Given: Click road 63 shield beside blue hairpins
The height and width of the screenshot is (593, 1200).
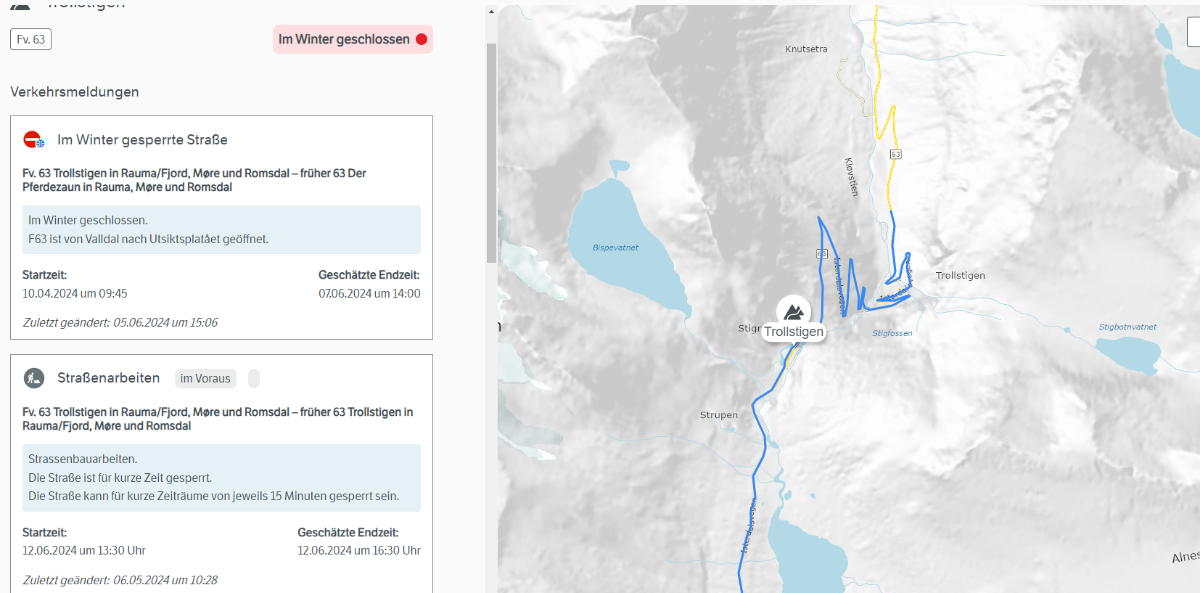Looking at the screenshot, I should (x=821, y=253).
